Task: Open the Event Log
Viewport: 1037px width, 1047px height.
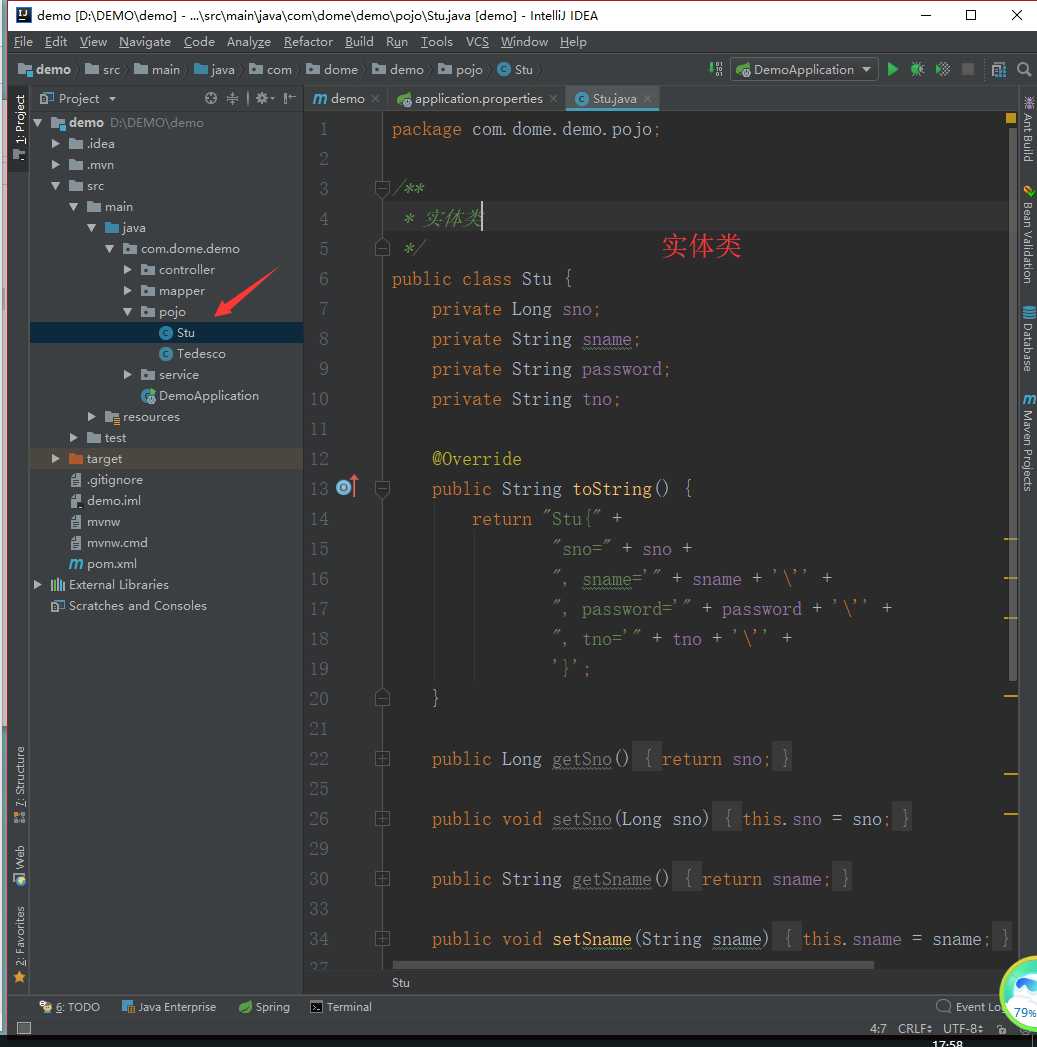Action: tap(970, 1007)
